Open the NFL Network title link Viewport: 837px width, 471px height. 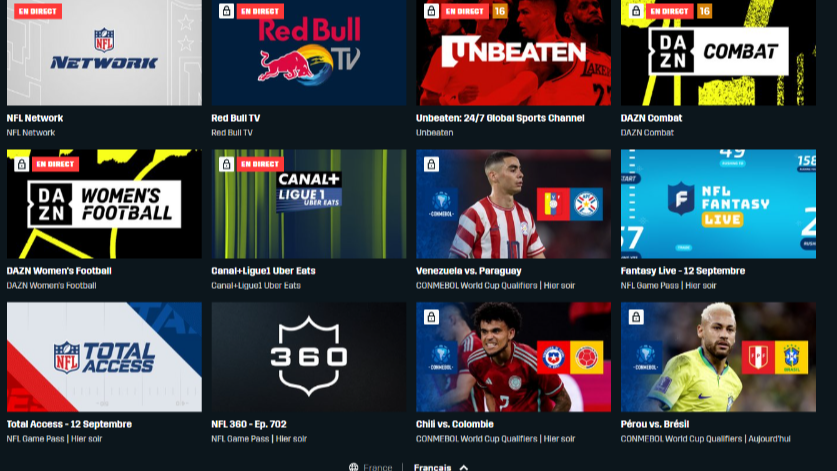35,118
